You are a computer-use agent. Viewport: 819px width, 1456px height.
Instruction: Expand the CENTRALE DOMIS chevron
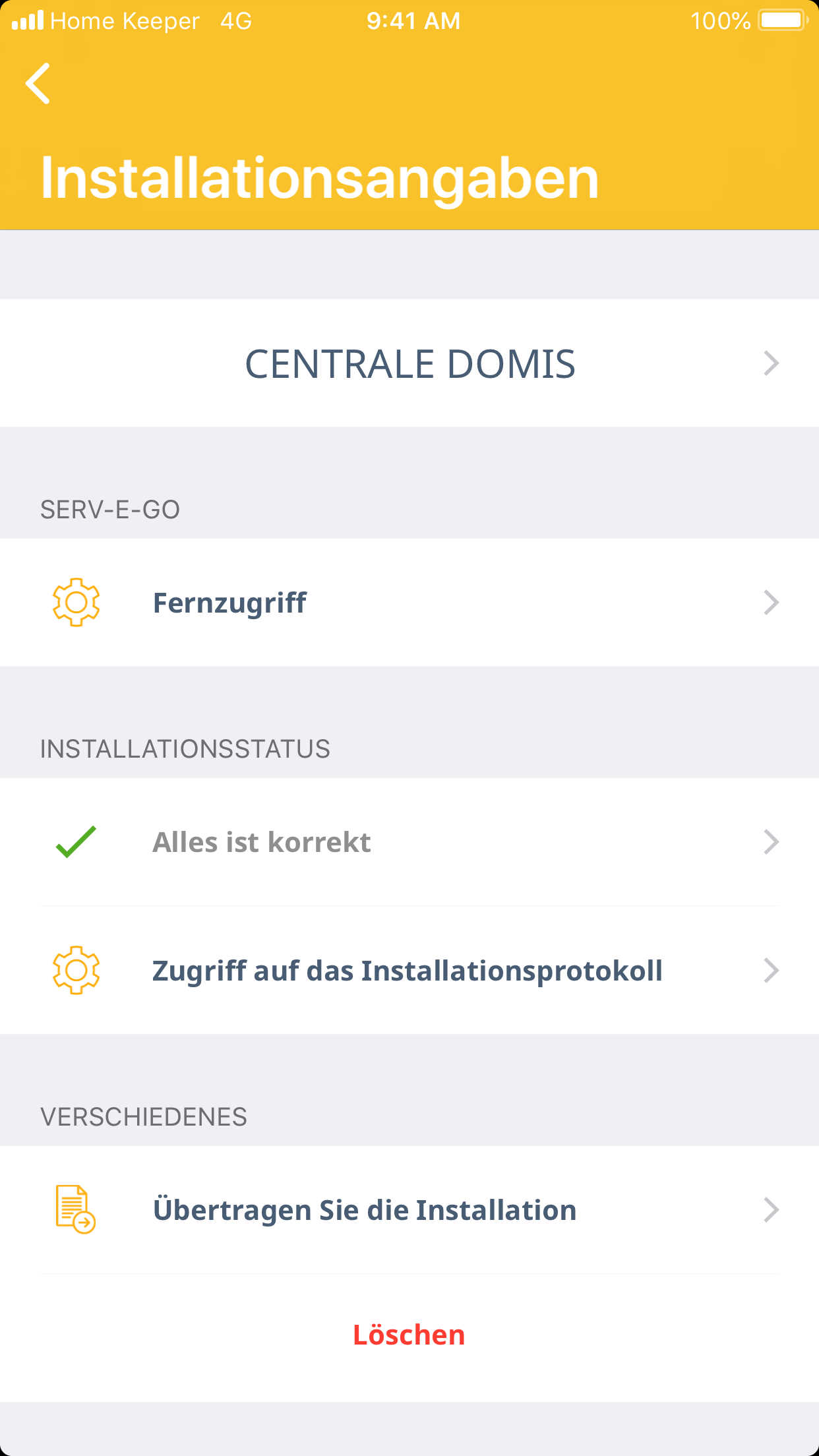tap(771, 363)
